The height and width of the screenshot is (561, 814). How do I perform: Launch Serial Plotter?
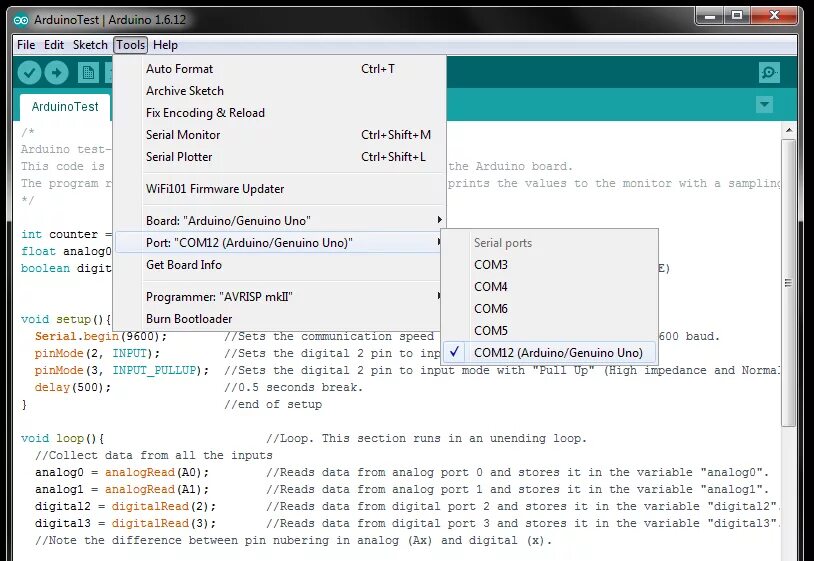click(x=280, y=157)
